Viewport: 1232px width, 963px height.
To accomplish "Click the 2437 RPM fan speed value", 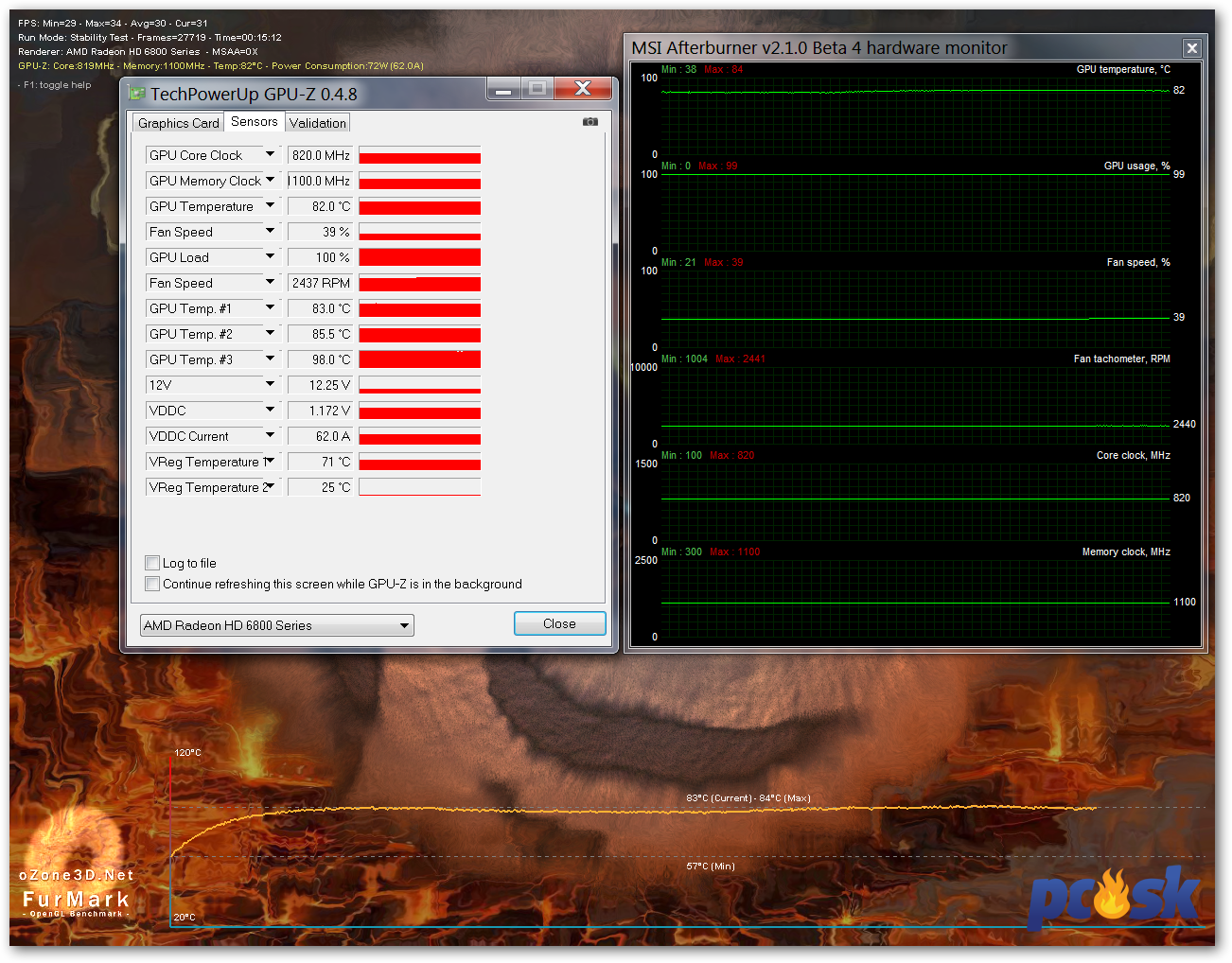I will [320, 283].
